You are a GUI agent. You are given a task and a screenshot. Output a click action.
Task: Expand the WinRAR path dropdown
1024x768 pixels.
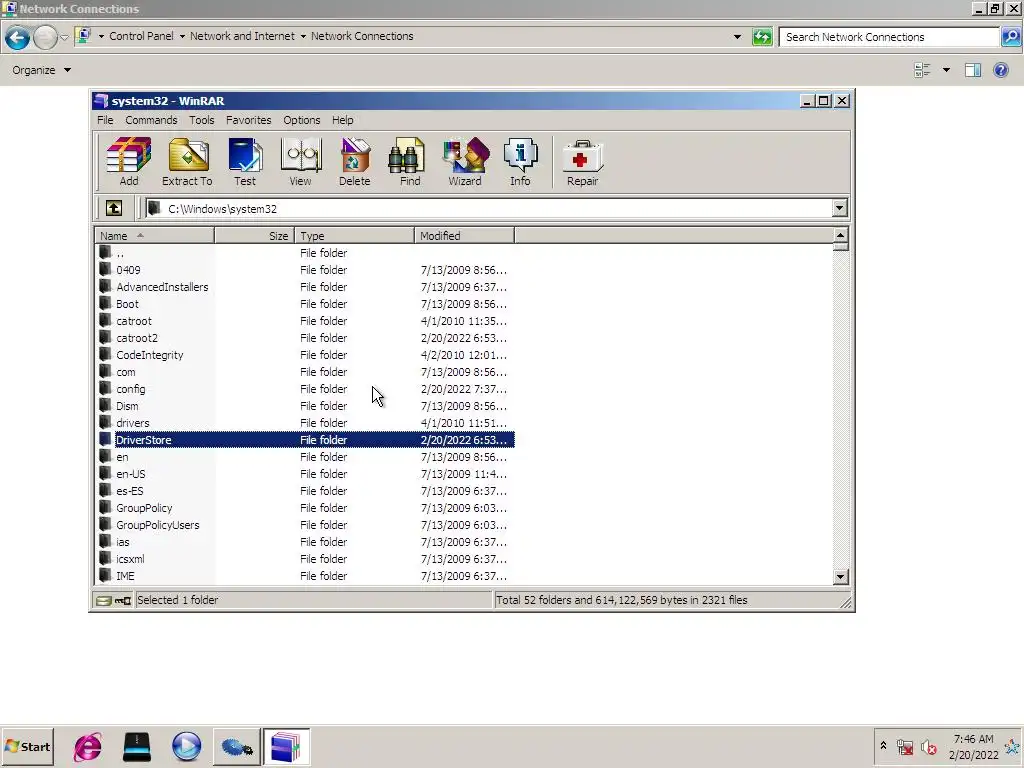coord(840,208)
